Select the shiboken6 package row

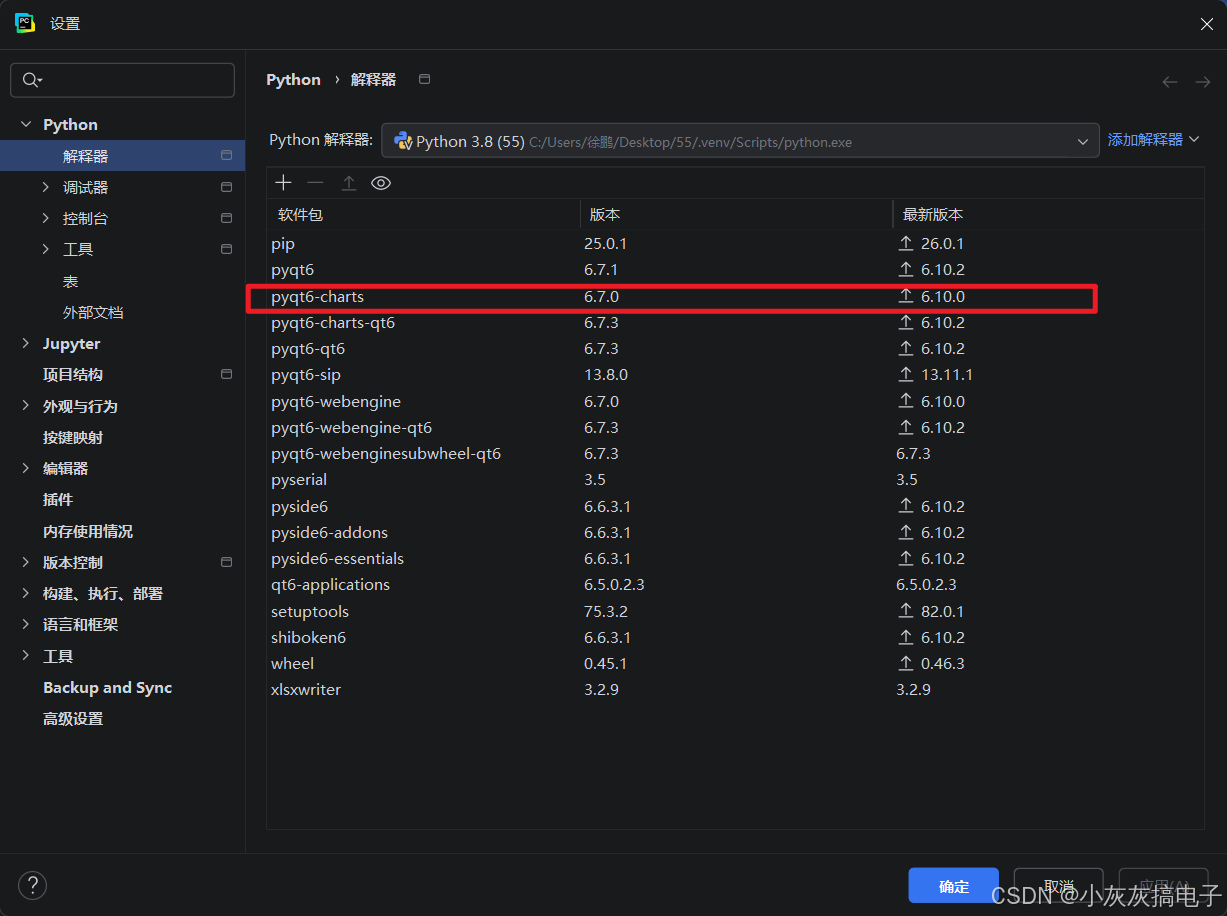click(x=735, y=637)
